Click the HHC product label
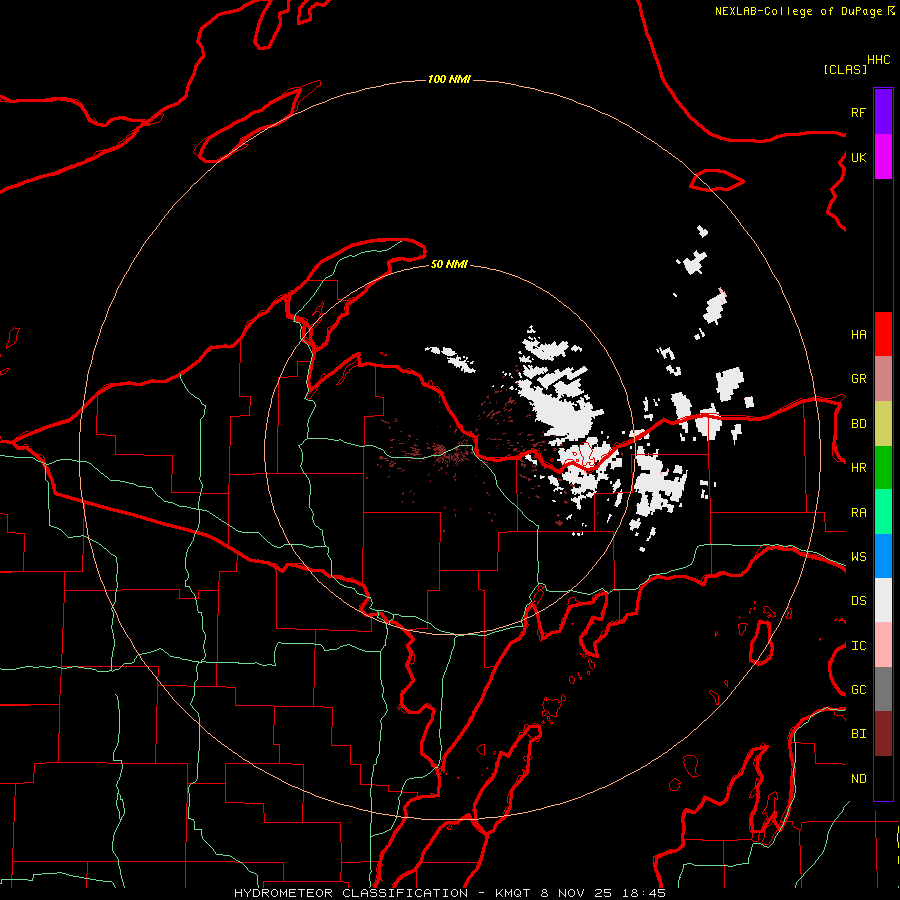The height and width of the screenshot is (900, 900). (879, 60)
